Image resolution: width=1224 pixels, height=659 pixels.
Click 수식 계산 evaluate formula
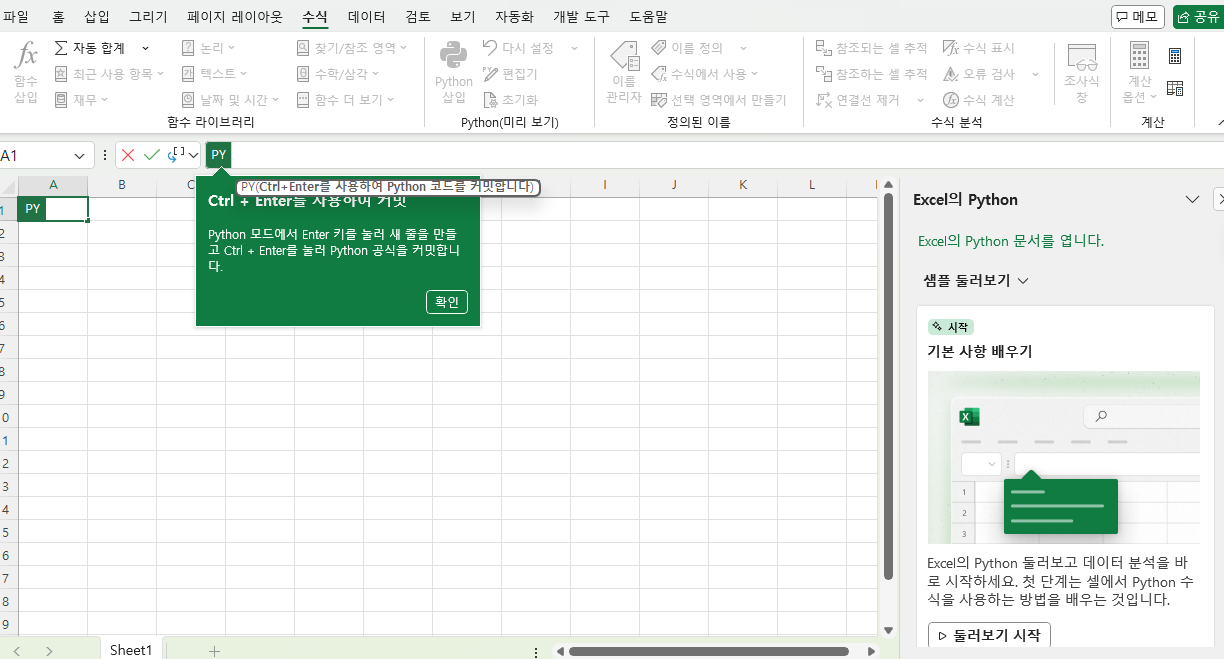[x=979, y=100]
